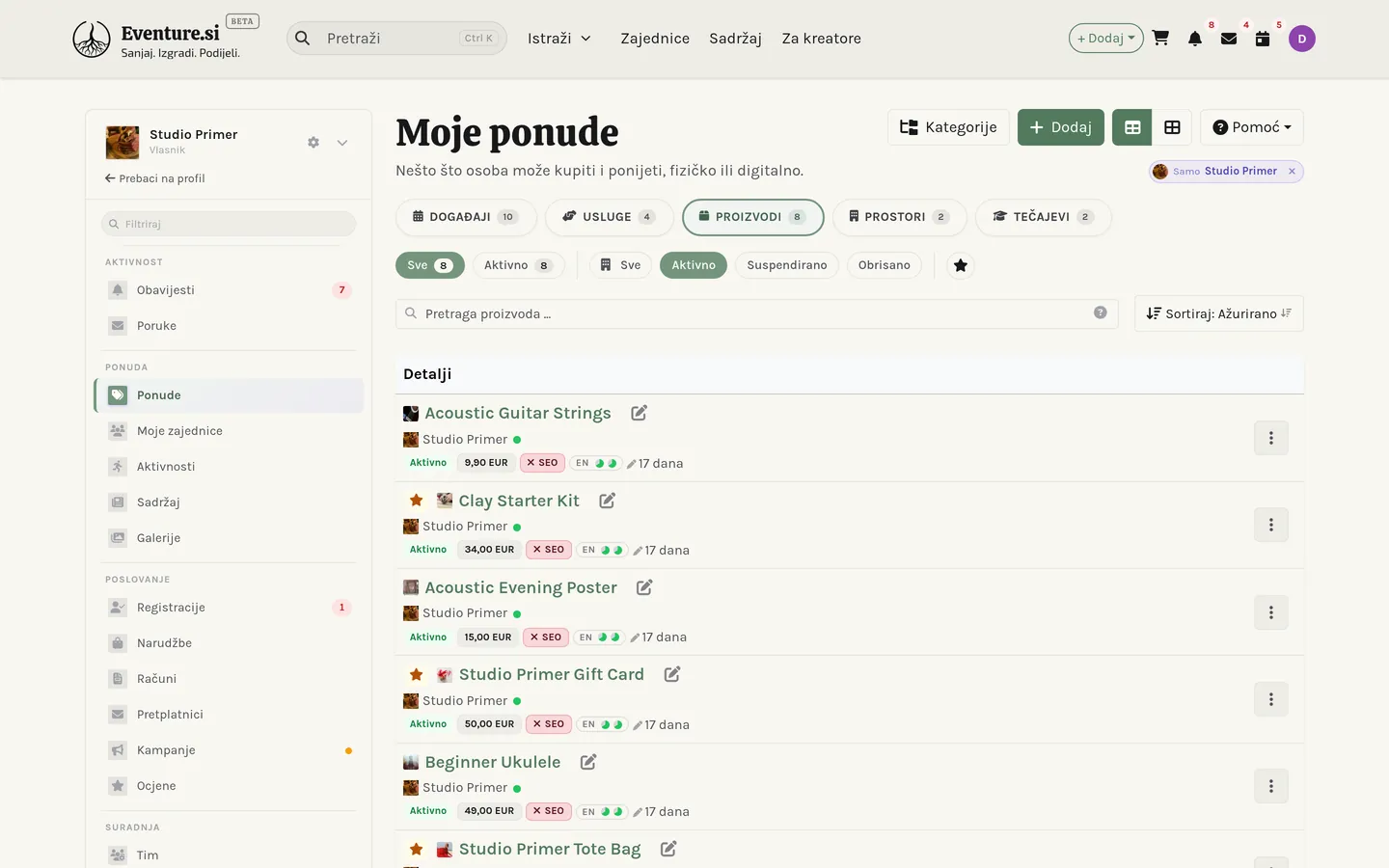The width and height of the screenshot is (1389, 868).
Task: Select the Obrisano status filter
Action: [885, 265]
